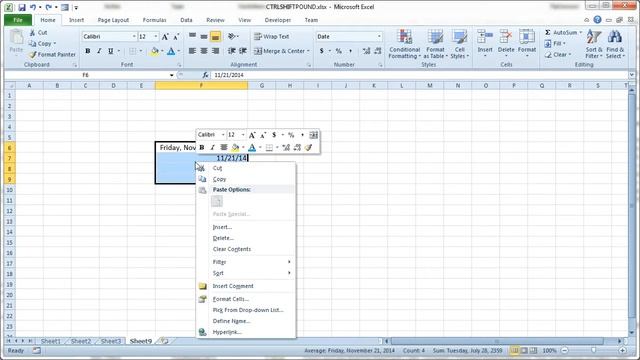Click the Name Box showing F6
The height and width of the screenshot is (360, 640).
86,75
